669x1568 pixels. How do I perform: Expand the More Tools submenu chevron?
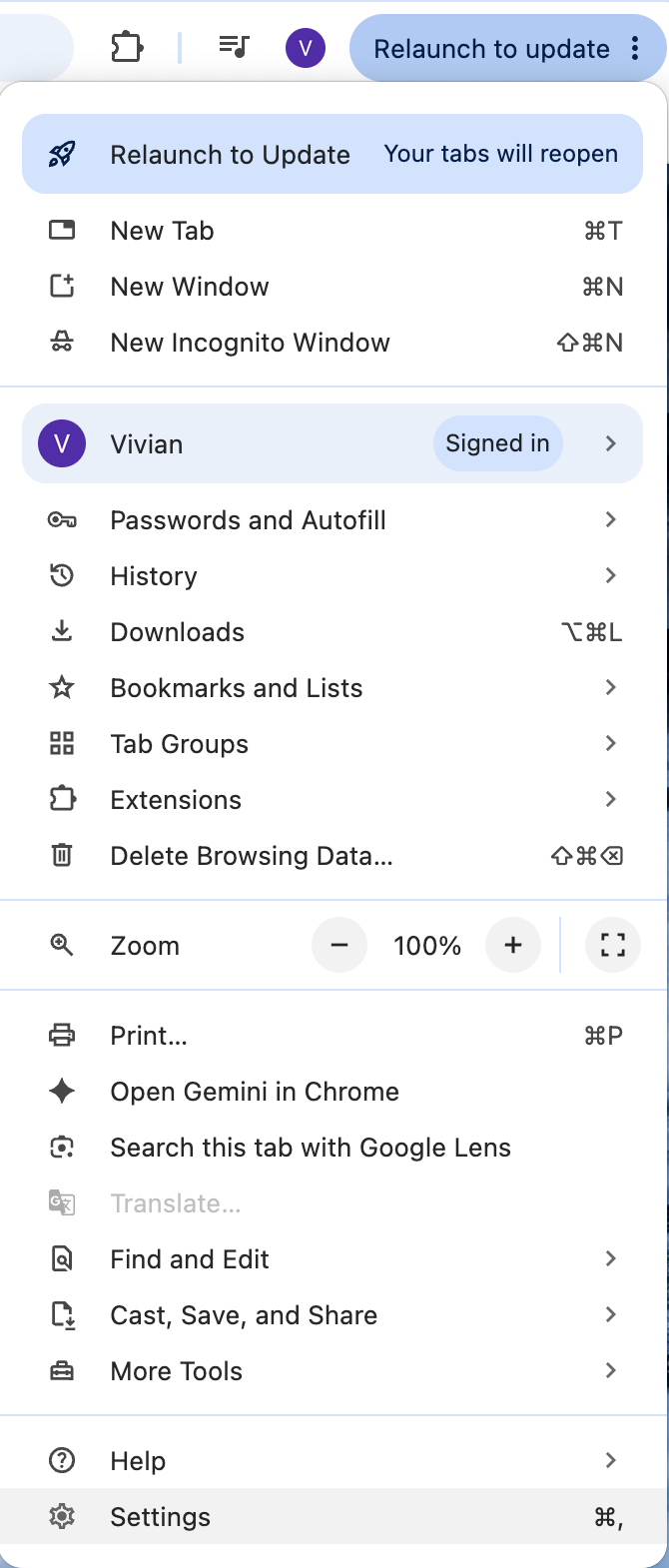(x=611, y=1370)
